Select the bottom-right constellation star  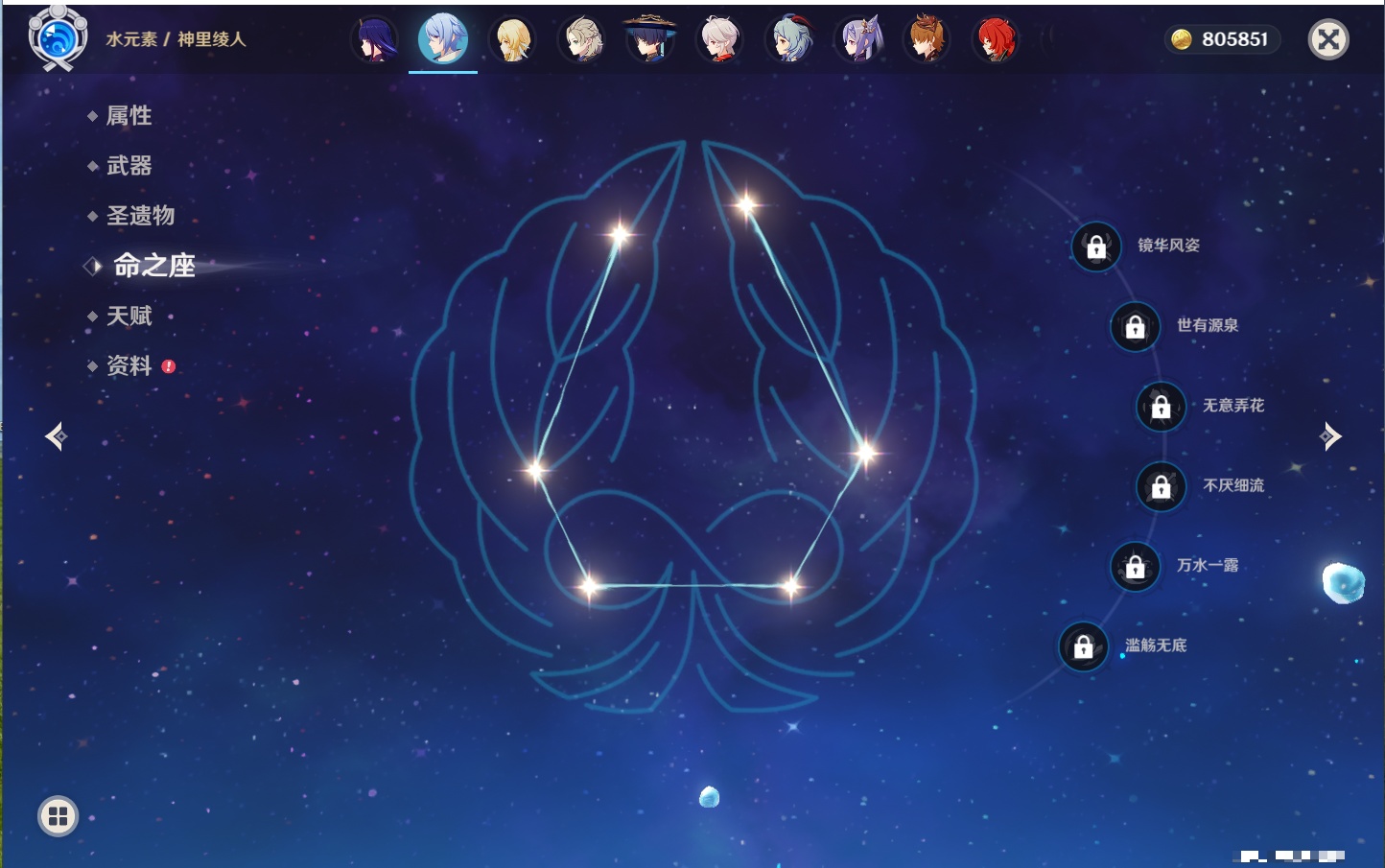tap(791, 585)
